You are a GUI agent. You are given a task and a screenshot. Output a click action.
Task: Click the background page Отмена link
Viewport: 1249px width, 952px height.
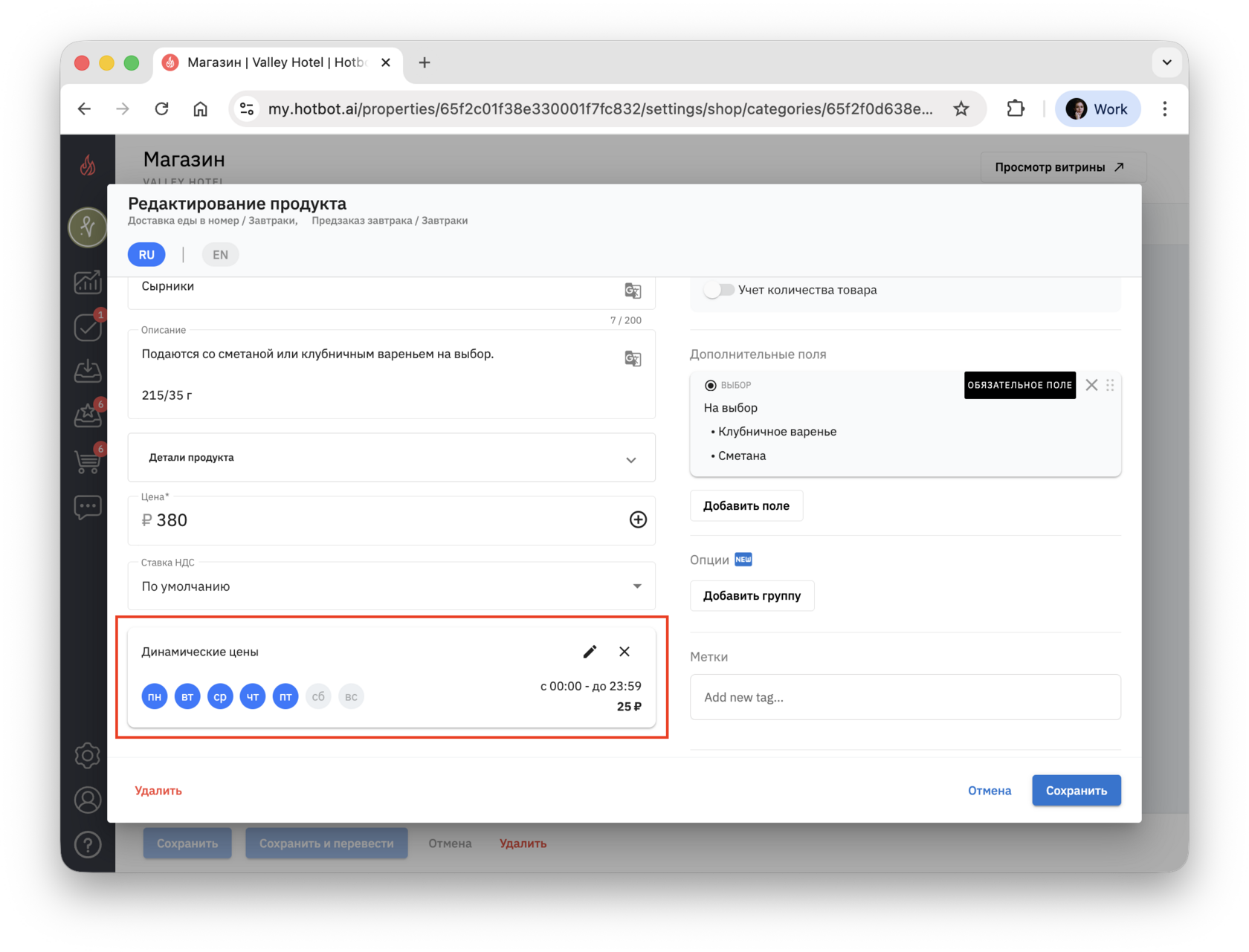click(x=450, y=843)
